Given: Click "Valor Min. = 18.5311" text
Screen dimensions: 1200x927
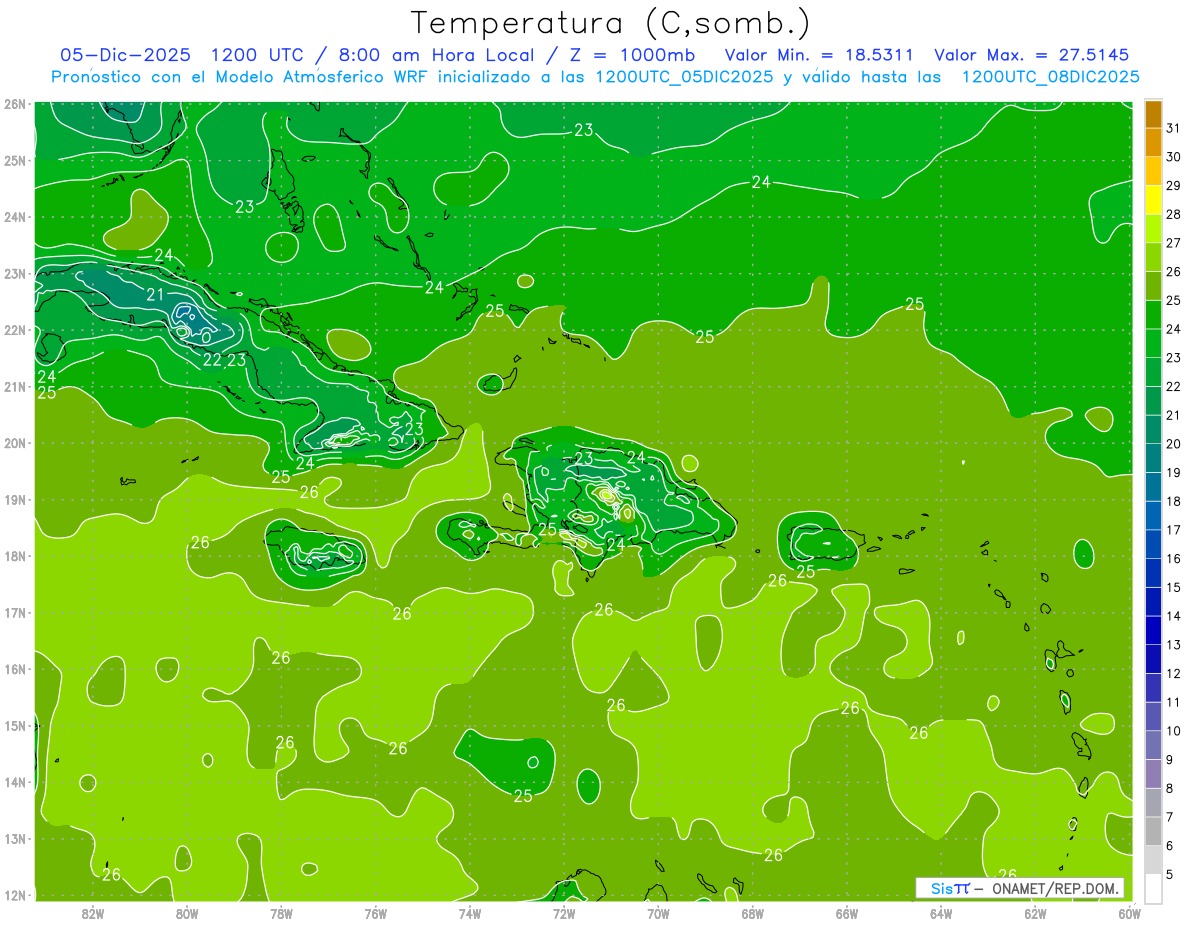Looking at the screenshot, I should coord(818,55).
